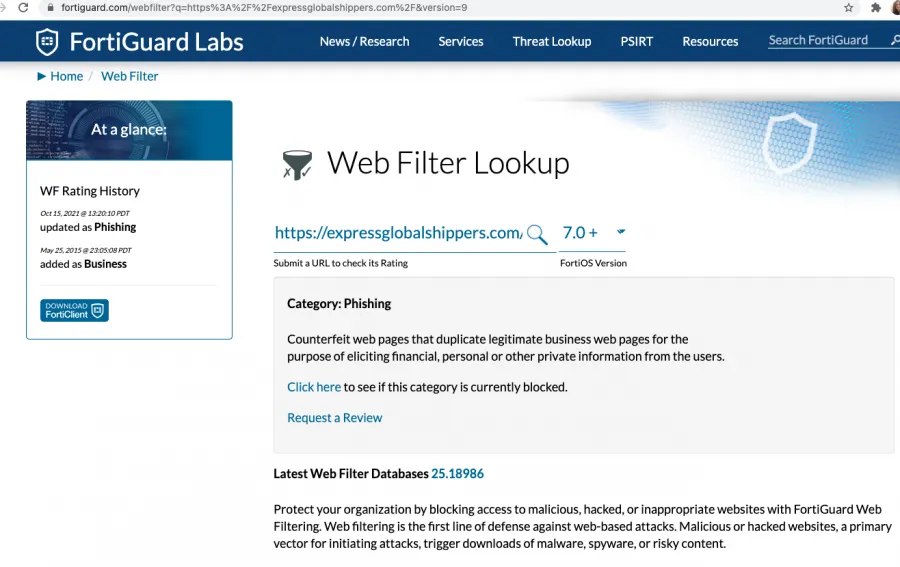This screenshot has height=567, width=900.
Task: Click 'Submit a URL to check its Rating' text
Action: tap(340, 263)
